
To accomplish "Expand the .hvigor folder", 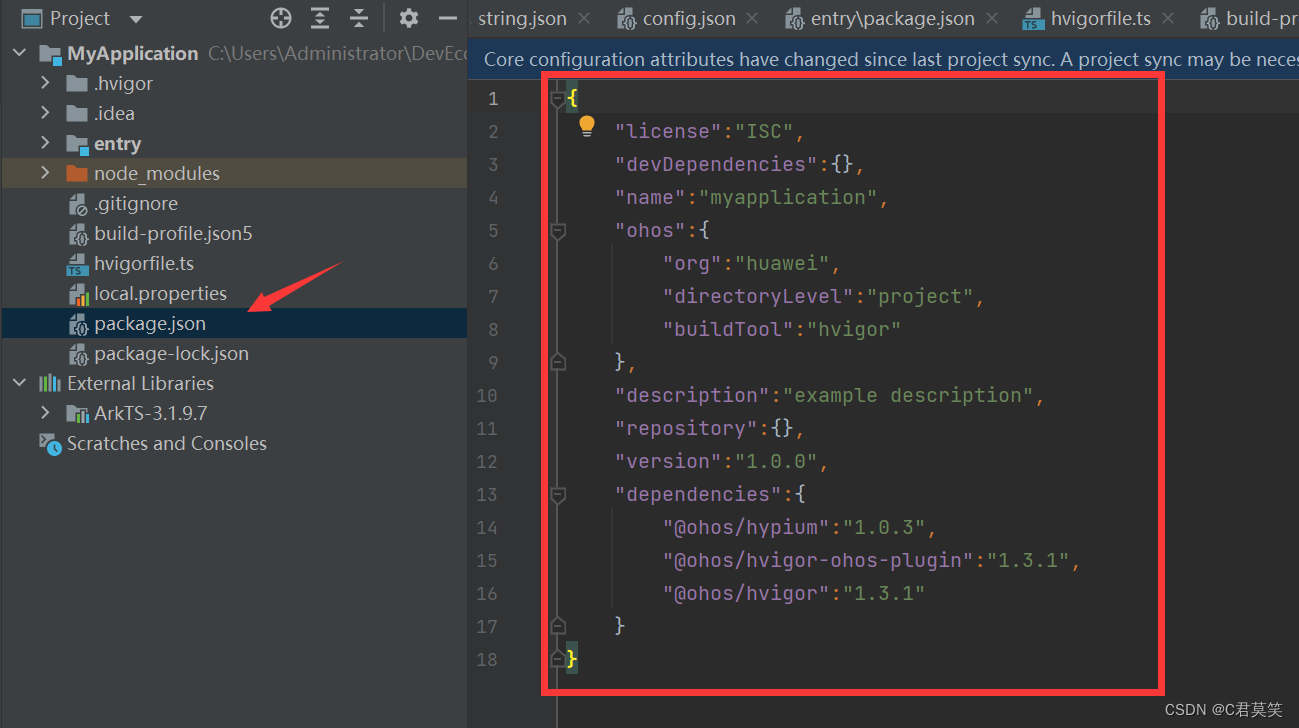I will click(x=45, y=83).
